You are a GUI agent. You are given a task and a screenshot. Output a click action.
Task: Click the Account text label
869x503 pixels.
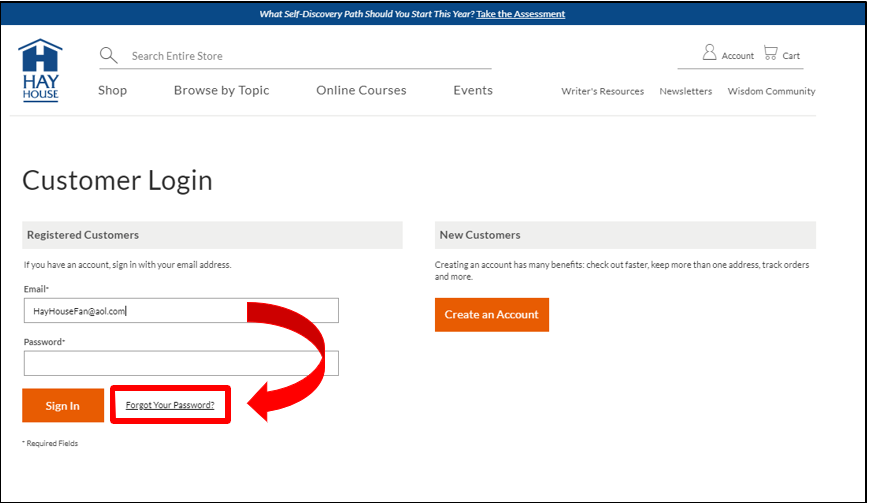pos(738,56)
